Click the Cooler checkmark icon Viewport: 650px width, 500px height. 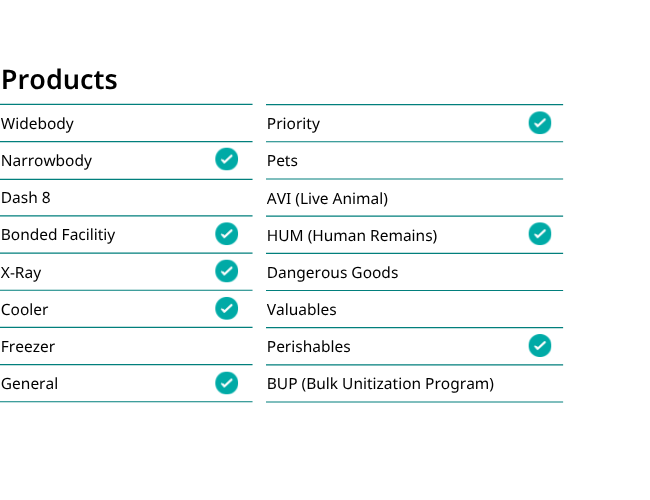[226, 308]
